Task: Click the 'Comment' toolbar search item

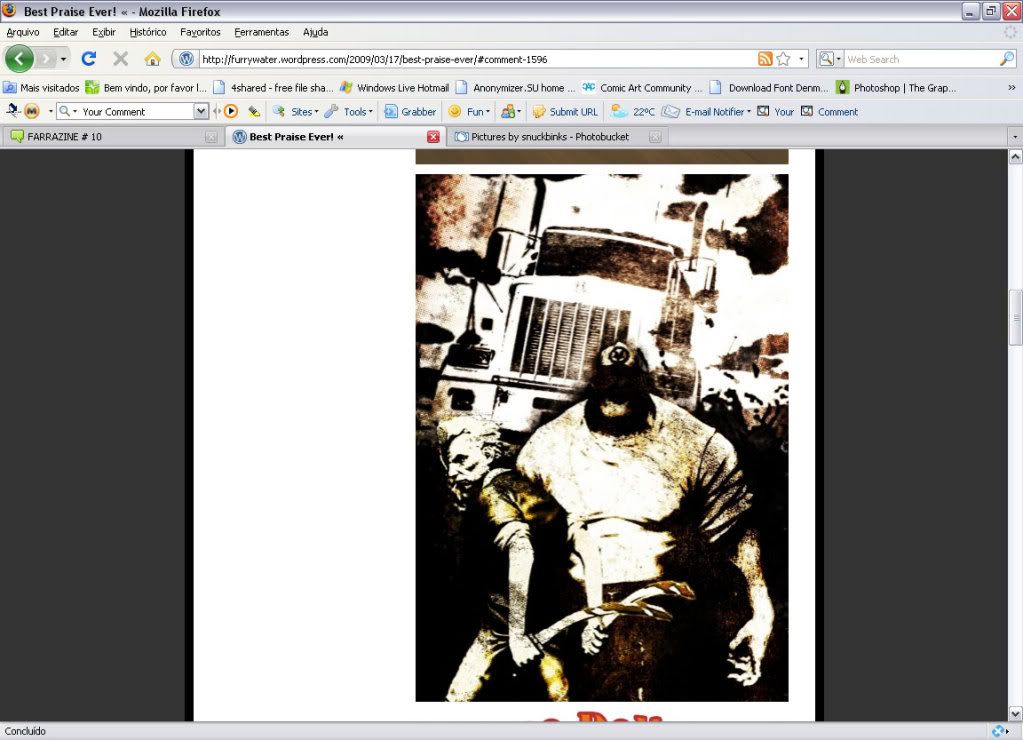Action: [x=829, y=112]
